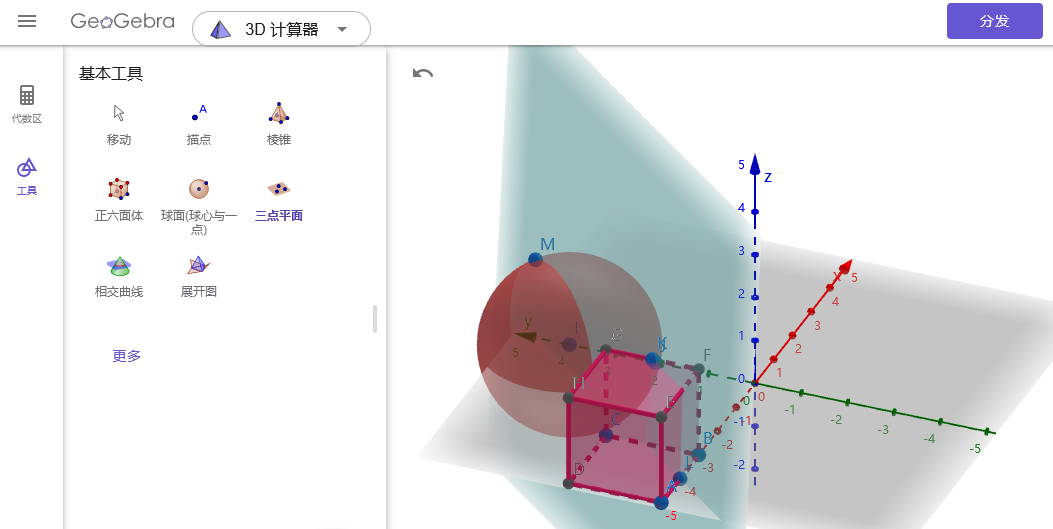The width and height of the screenshot is (1053, 529).
Task: Switch to the Tools (工具) tab
Action: [x=27, y=175]
